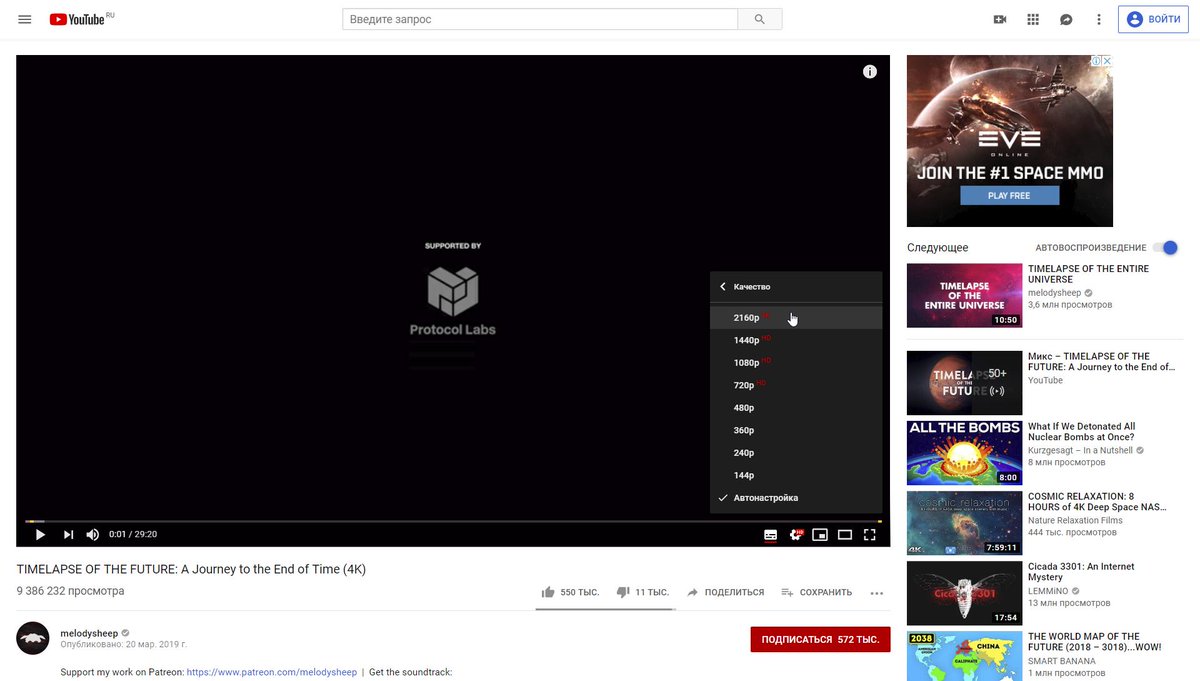1200x681 pixels.
Task: Open Timelapse of the Entire Universe thumbnail
Action: (x=964, y=295)
